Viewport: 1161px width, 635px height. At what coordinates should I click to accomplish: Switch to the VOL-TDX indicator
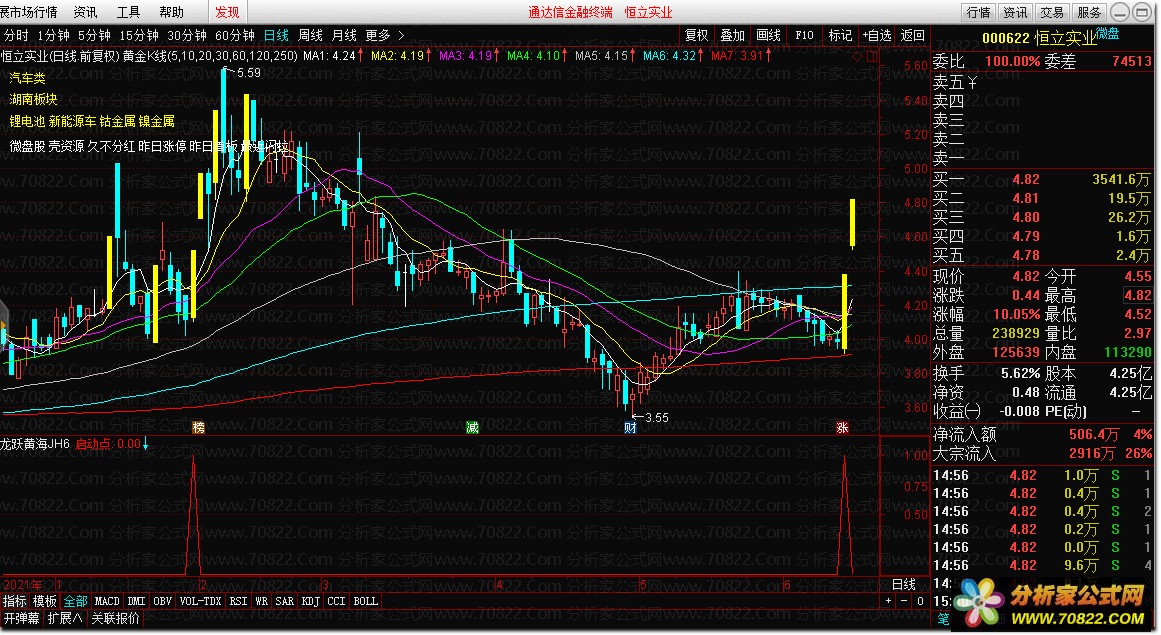point(200,601)
